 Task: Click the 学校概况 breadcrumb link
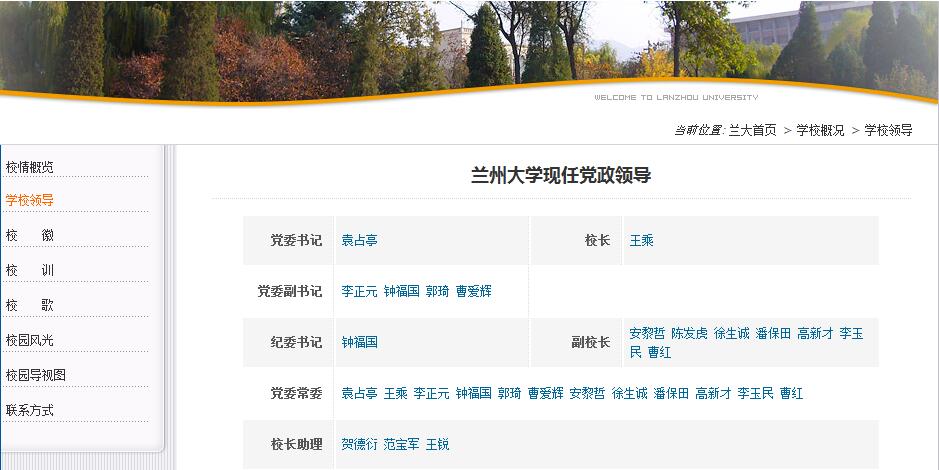[x=820, y=130]
